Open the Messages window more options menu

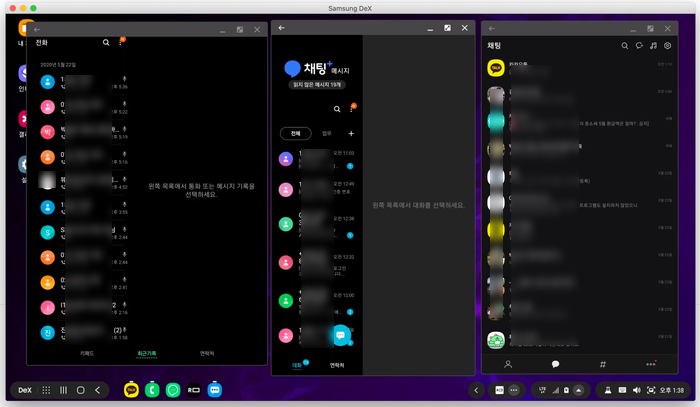pos(351,108)
